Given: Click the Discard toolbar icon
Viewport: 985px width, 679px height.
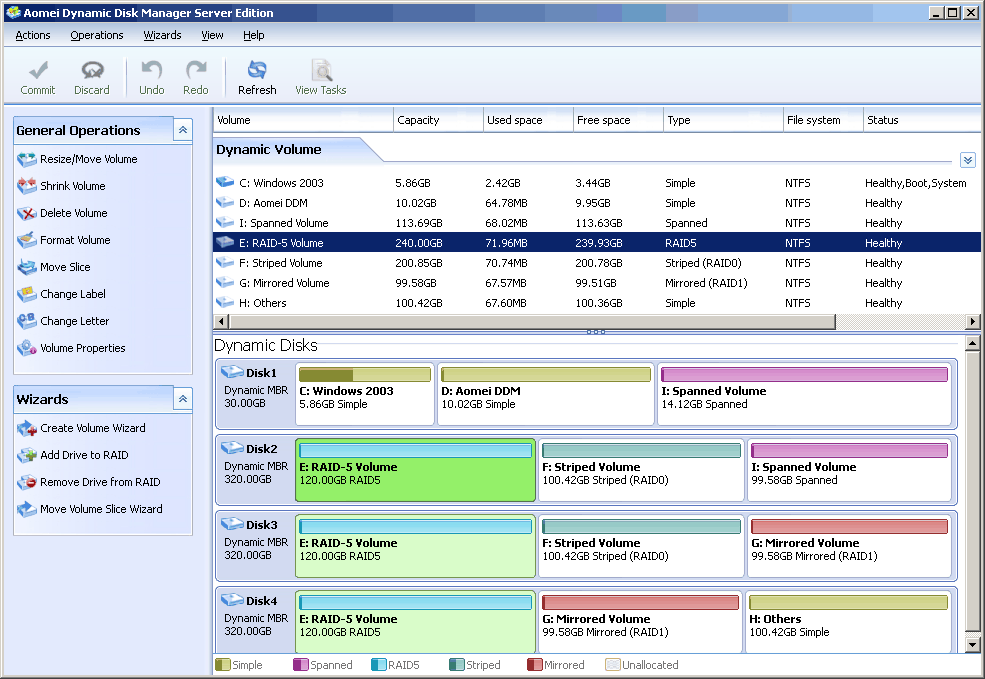Looking at the screenshot, I should pos(92,71).
